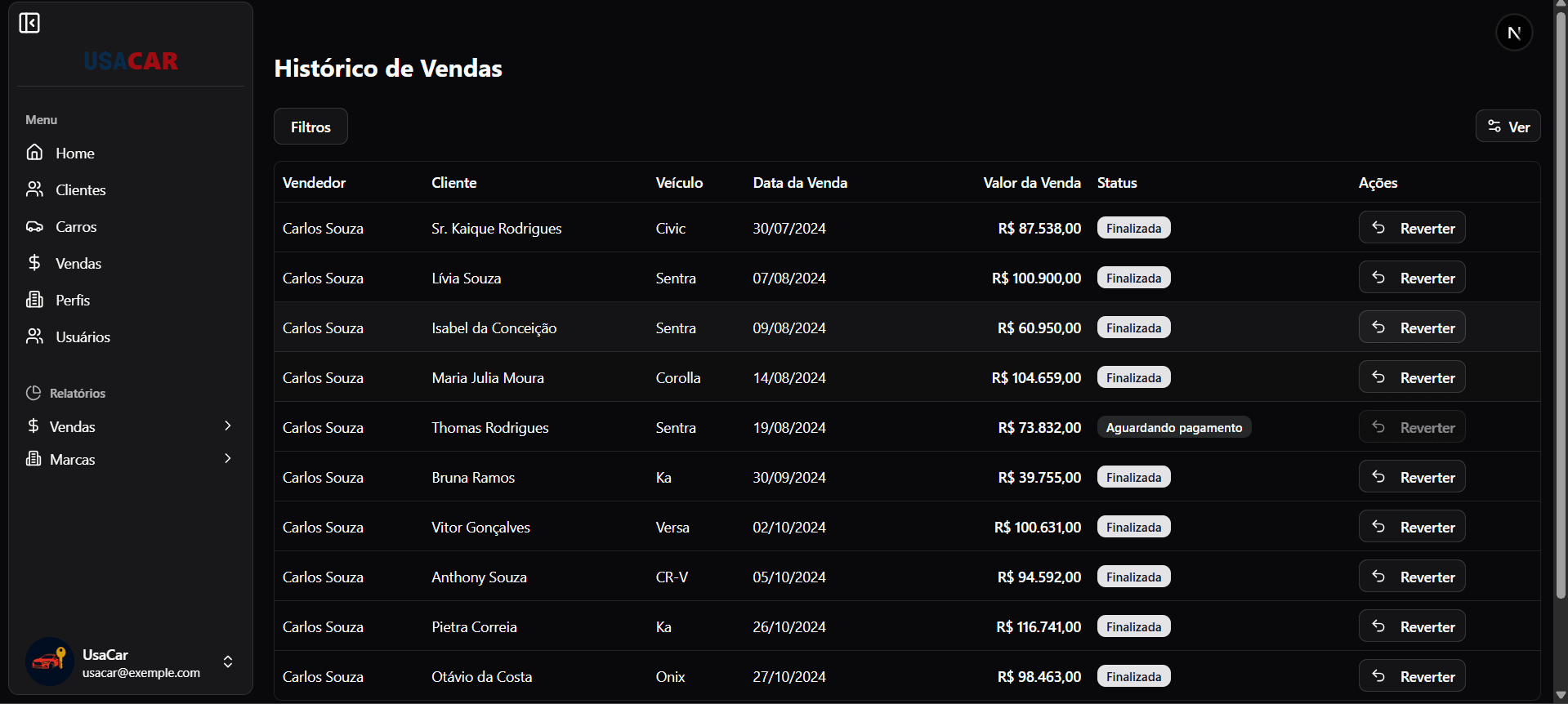This screenshot has height=704, width=1568.
Task: Revert Otávio da Costa's Onix sale
Action: pos(1411,676)
